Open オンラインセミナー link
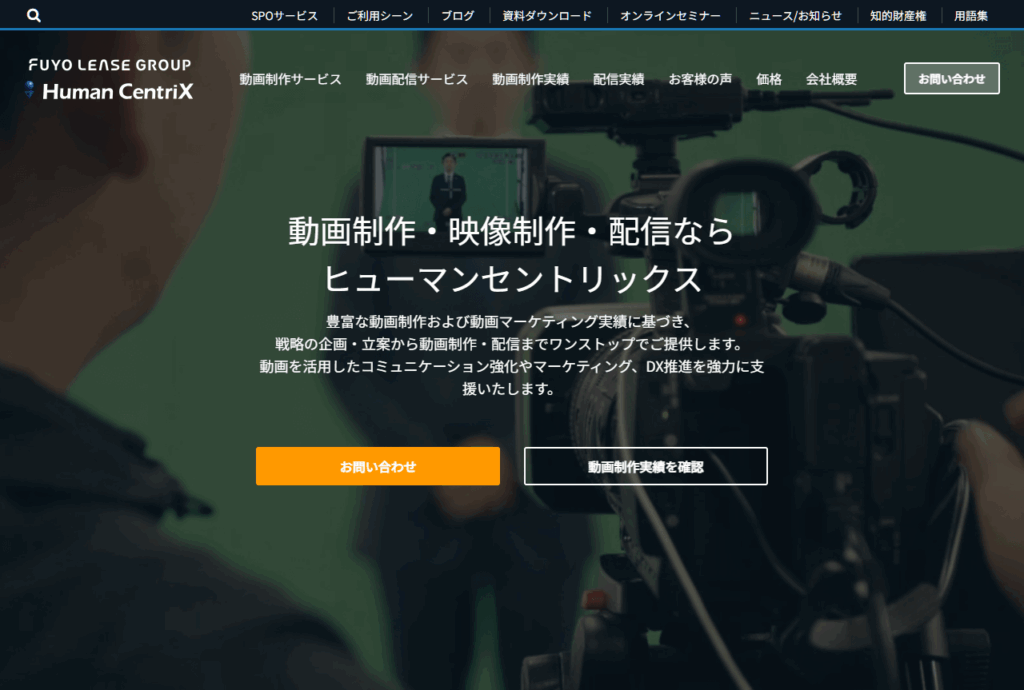This screenshot has width=1024, height=690. [670, 16]
